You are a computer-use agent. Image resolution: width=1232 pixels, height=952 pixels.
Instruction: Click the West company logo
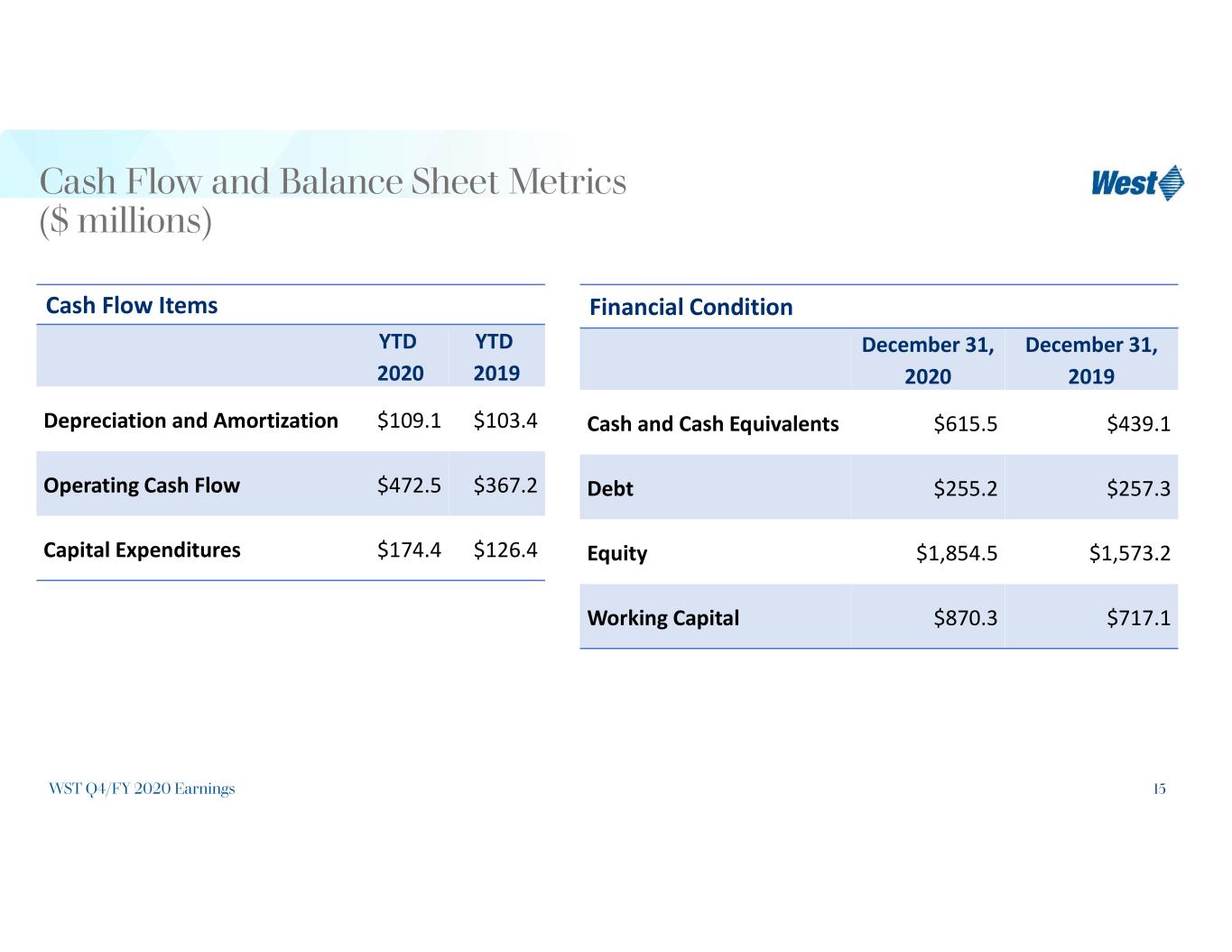pyautogui.click(x=1137, y=183)
